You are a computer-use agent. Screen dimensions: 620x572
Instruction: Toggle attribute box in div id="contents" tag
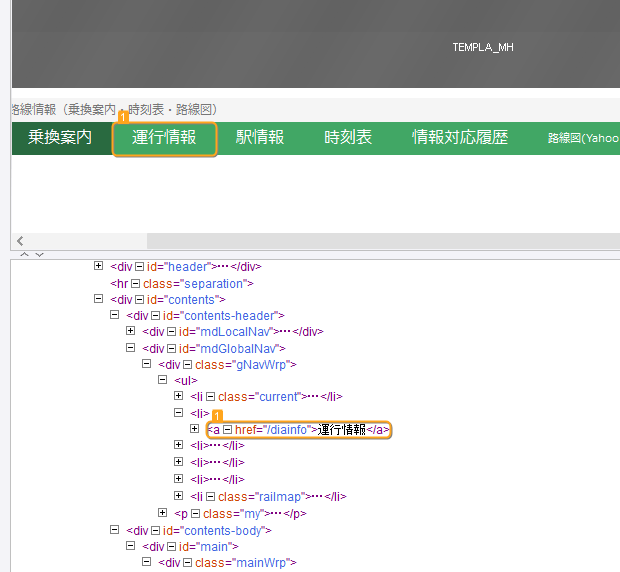(139, 300)
